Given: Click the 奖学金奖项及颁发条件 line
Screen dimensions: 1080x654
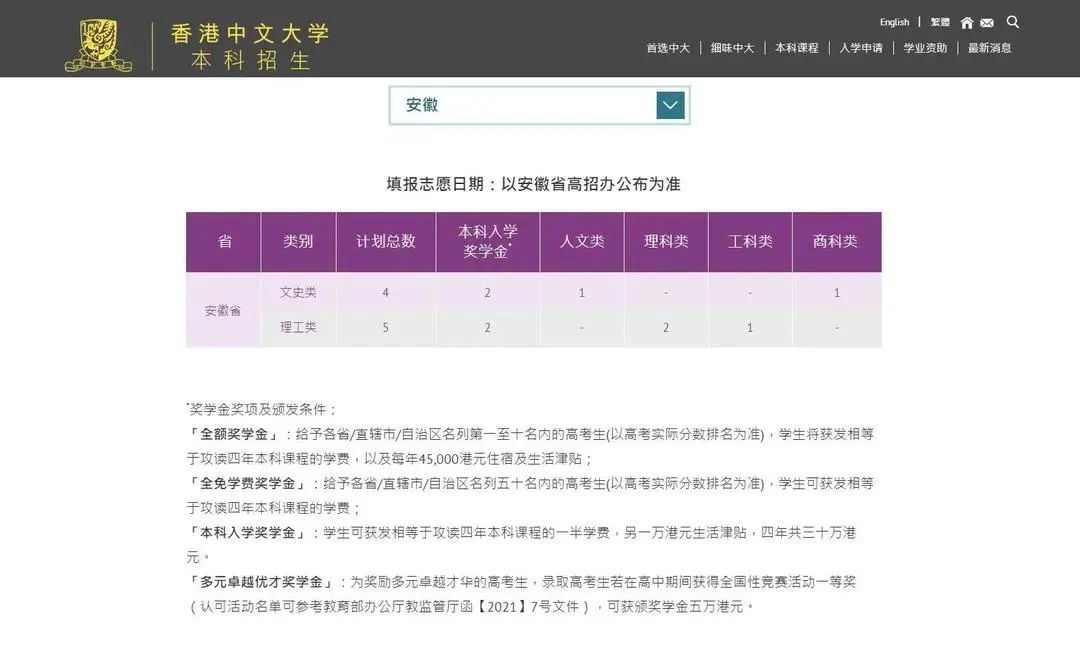Looking at the screenshot, I should click(x=262, y=410).
